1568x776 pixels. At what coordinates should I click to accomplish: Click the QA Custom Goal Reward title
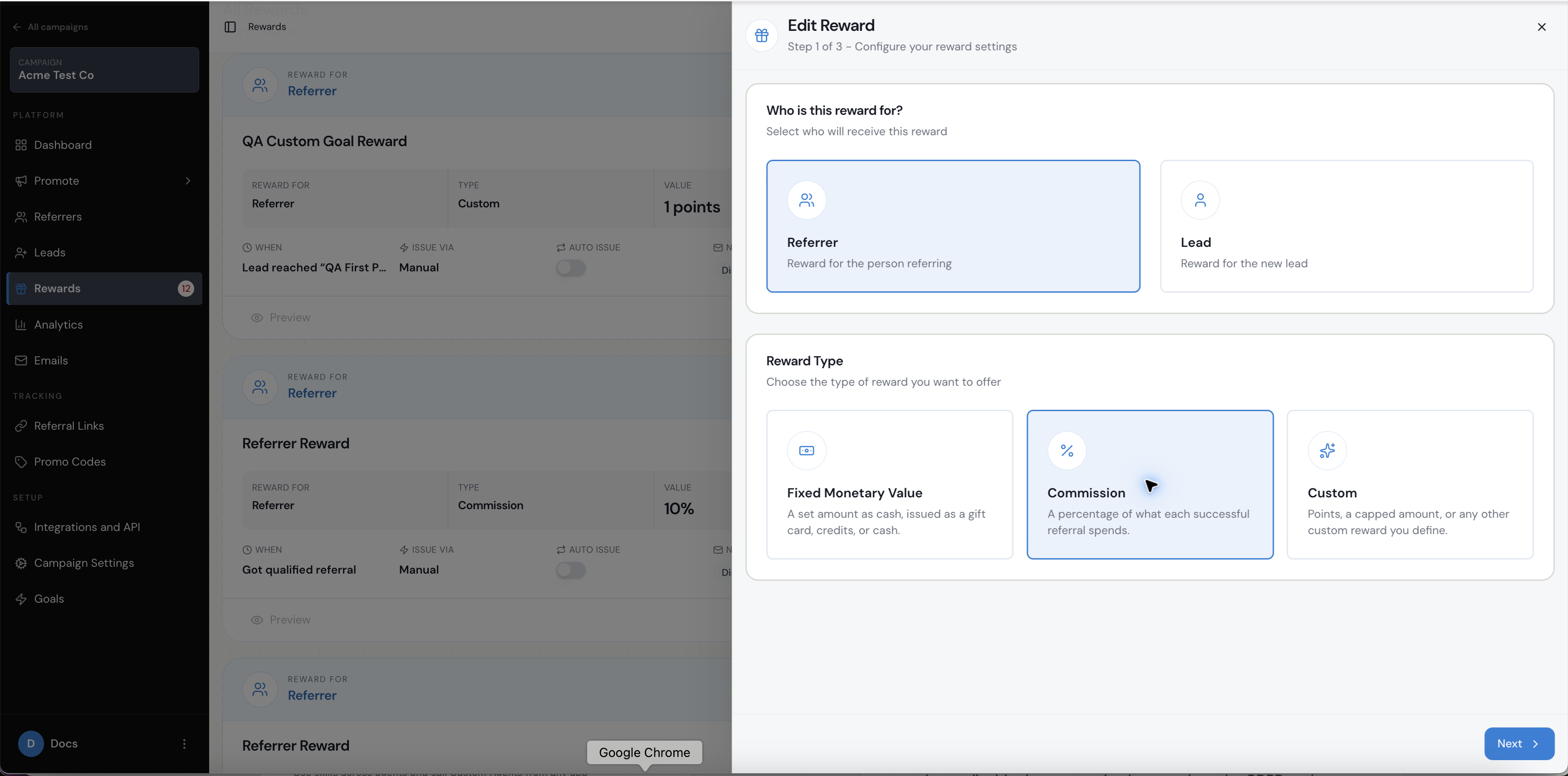(324, 141)
